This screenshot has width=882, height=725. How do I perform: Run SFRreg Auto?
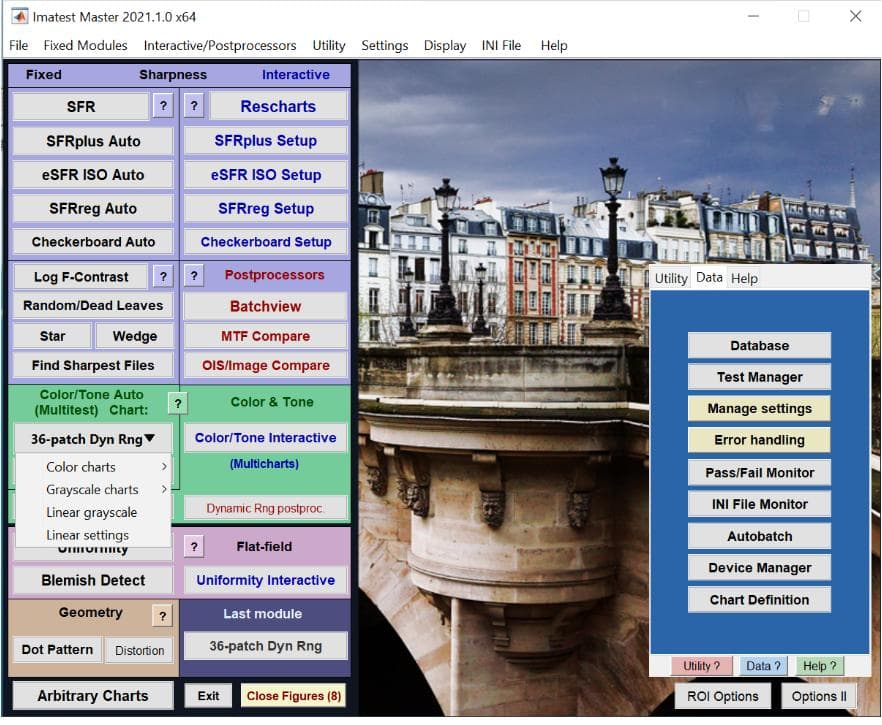click(x=93, y=208)
